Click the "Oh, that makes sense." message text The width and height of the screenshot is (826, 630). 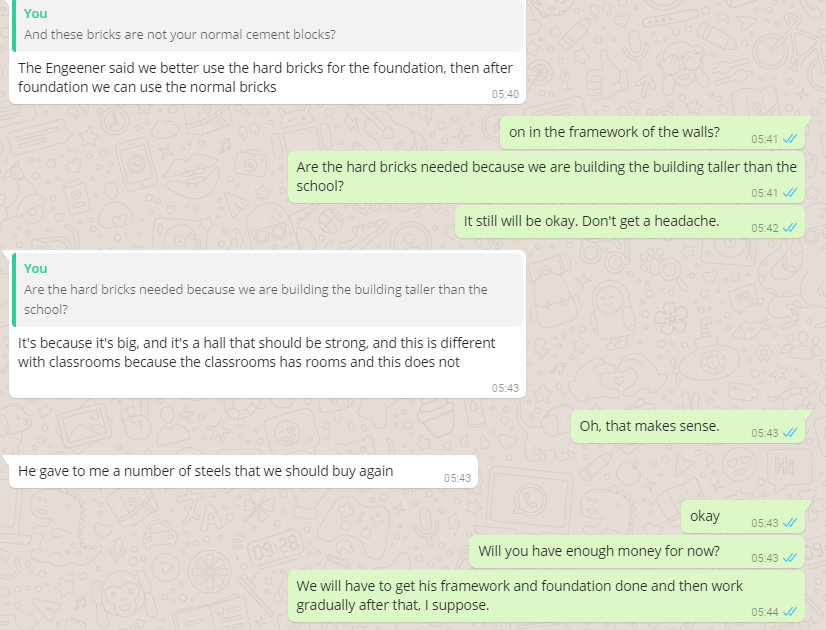pos(649,426)
